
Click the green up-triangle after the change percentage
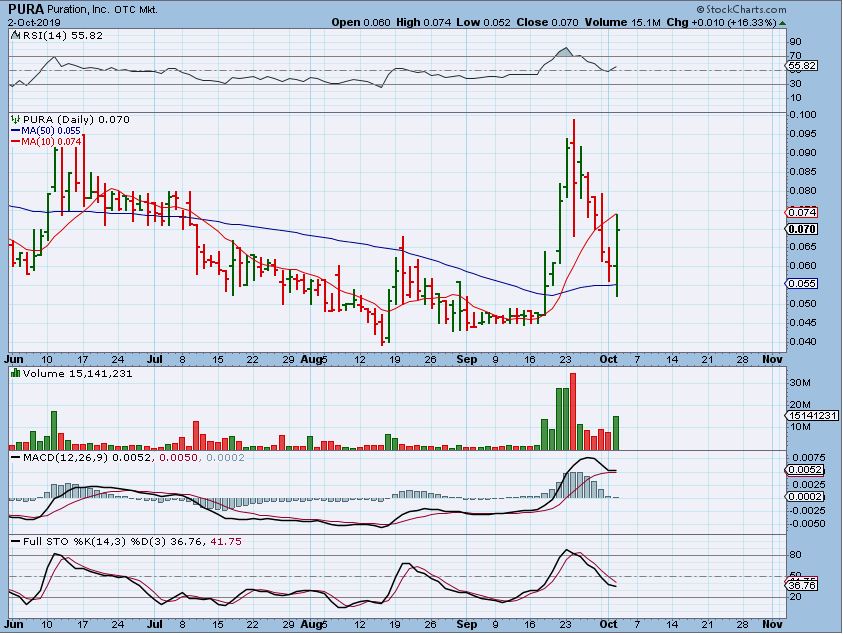click(x=782, y=23)
